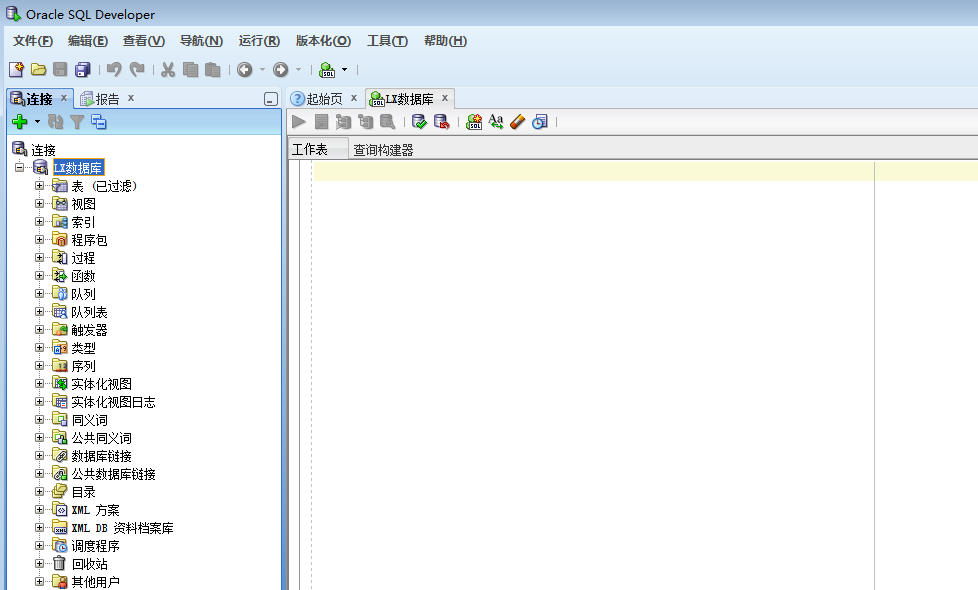978x590 pixels.
Task: Close the 报告 panel tab
Action: [x=131, y=98]
